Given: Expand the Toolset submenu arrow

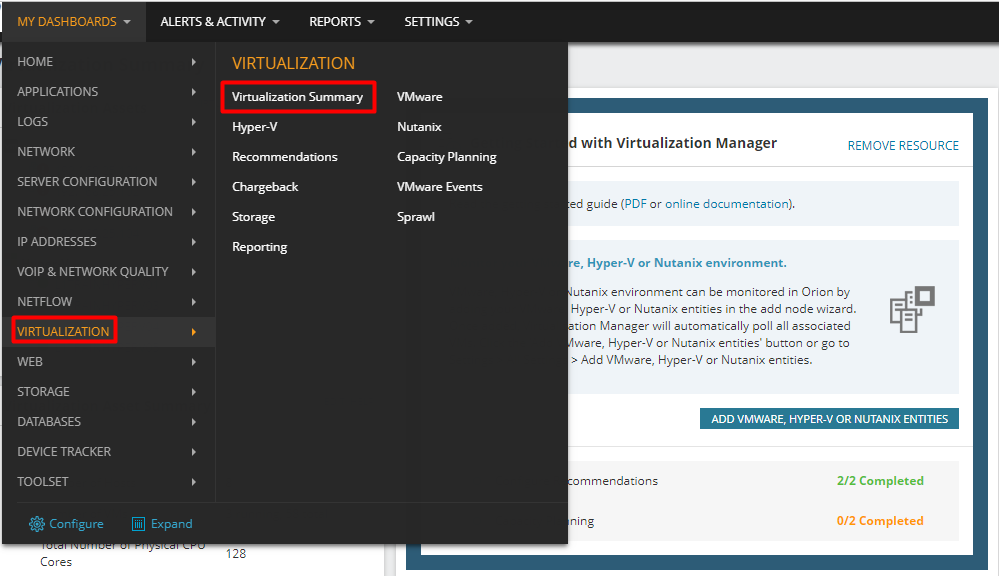Looking at the screenshot, I should click(x=194, y=481).
